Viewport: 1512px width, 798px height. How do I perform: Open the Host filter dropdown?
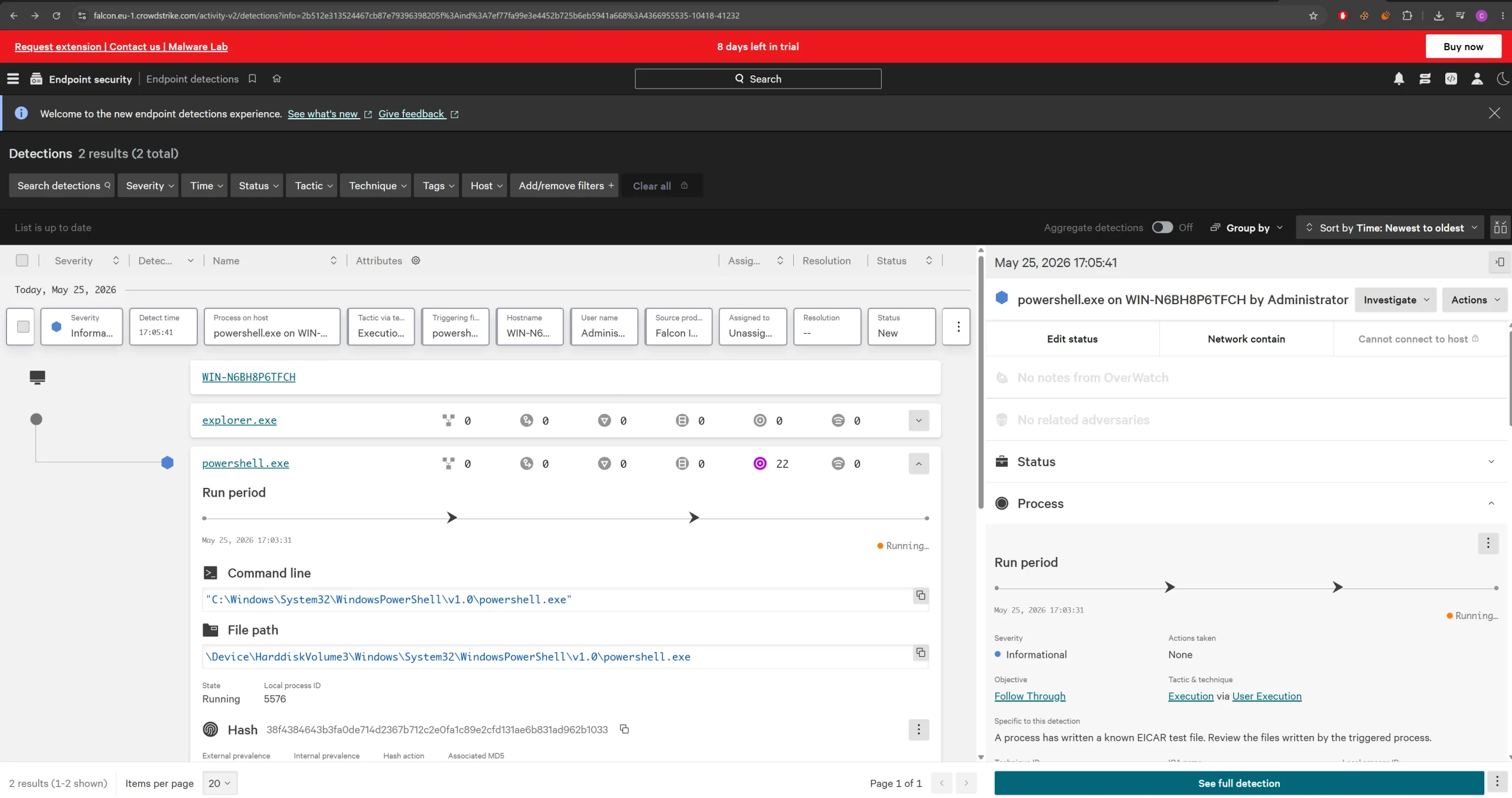pos(485,185)
